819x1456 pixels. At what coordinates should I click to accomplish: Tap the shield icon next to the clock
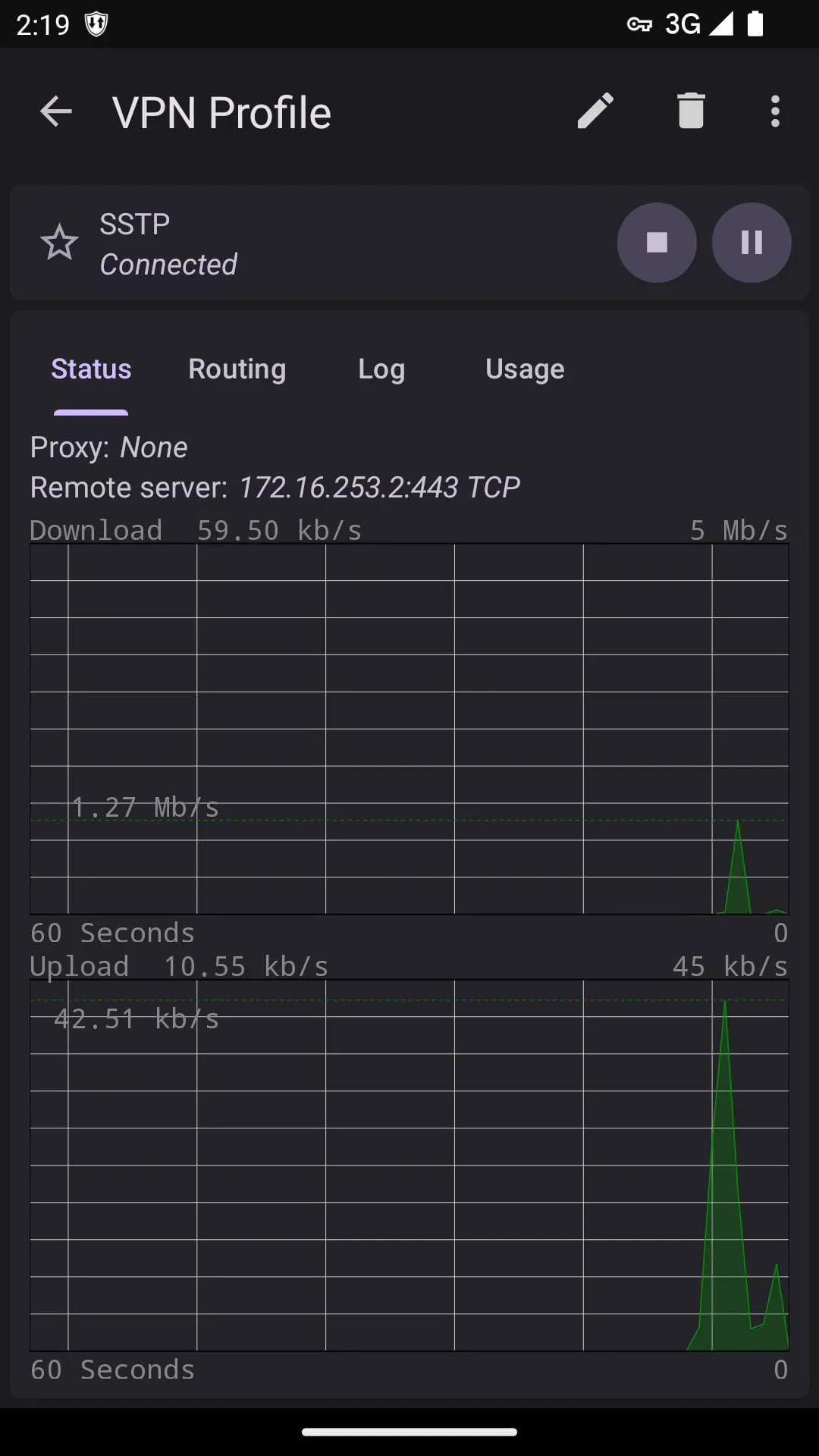(x=98, y=23)
